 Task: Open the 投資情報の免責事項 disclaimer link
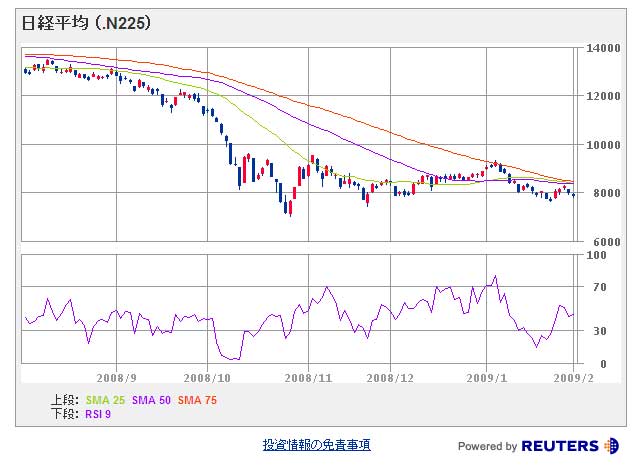[316, 445]
